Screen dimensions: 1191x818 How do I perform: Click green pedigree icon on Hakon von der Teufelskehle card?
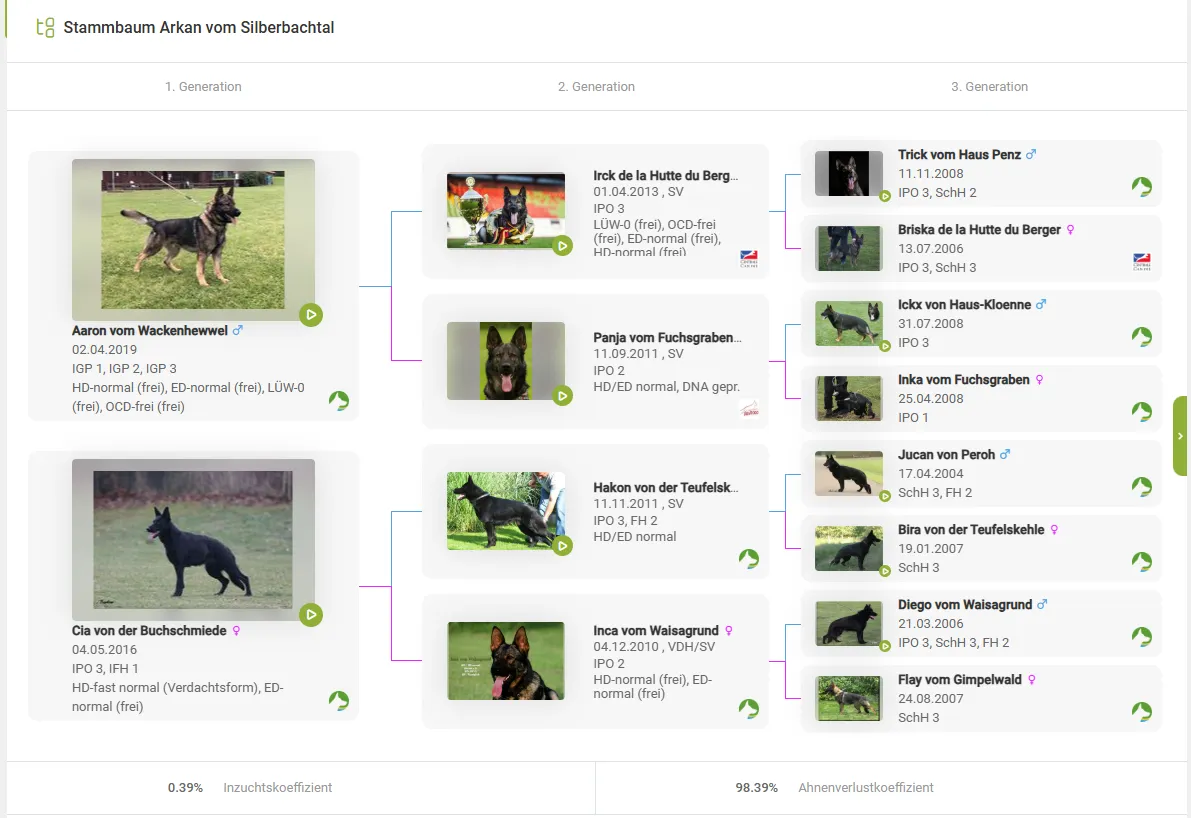click(748, 558)
